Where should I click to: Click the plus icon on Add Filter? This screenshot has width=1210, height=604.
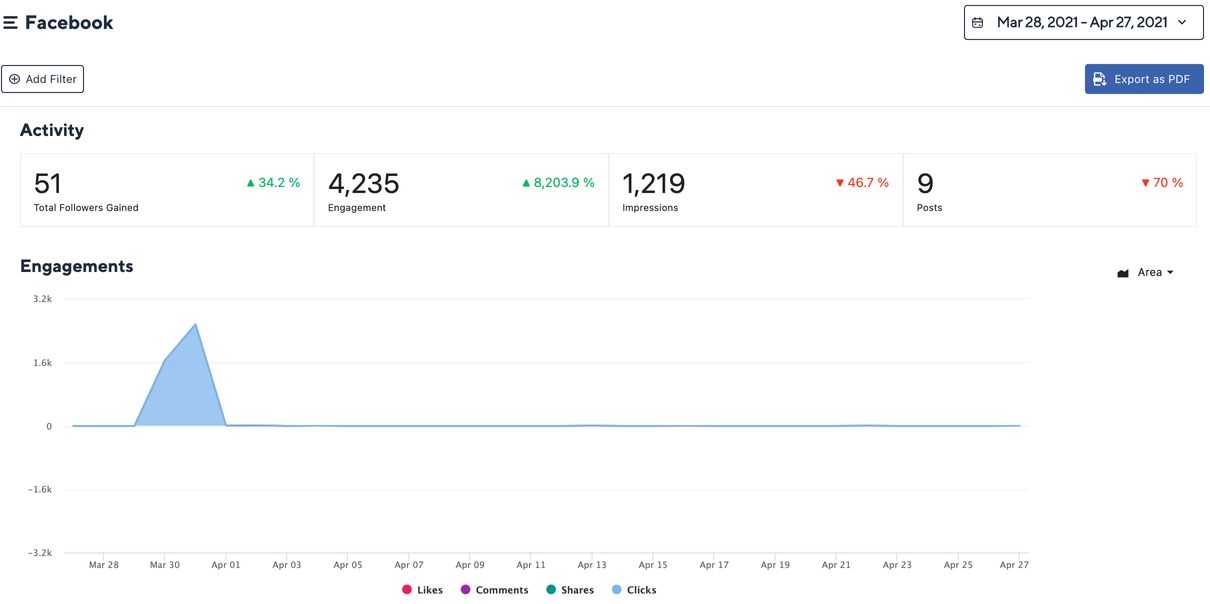pyautogui.click(x=13, y=78)
